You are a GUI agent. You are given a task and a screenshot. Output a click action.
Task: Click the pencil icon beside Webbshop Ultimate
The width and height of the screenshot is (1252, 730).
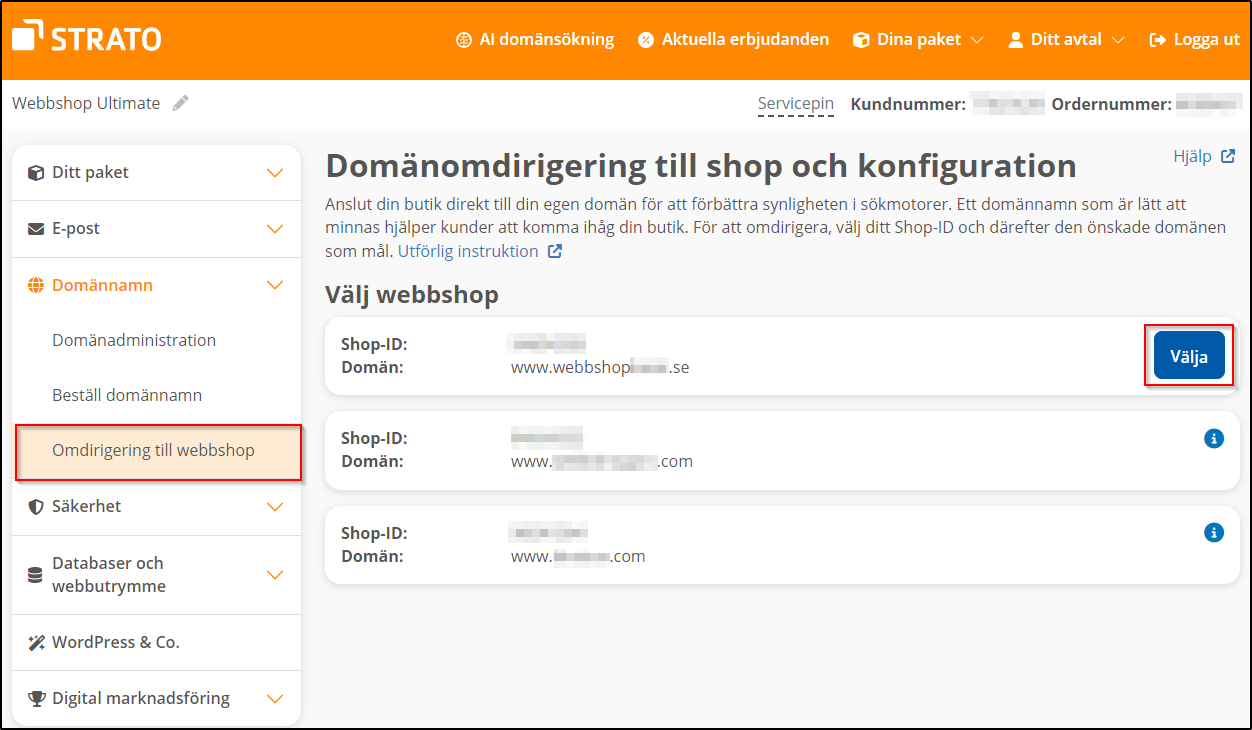click(x=180, y=101)
